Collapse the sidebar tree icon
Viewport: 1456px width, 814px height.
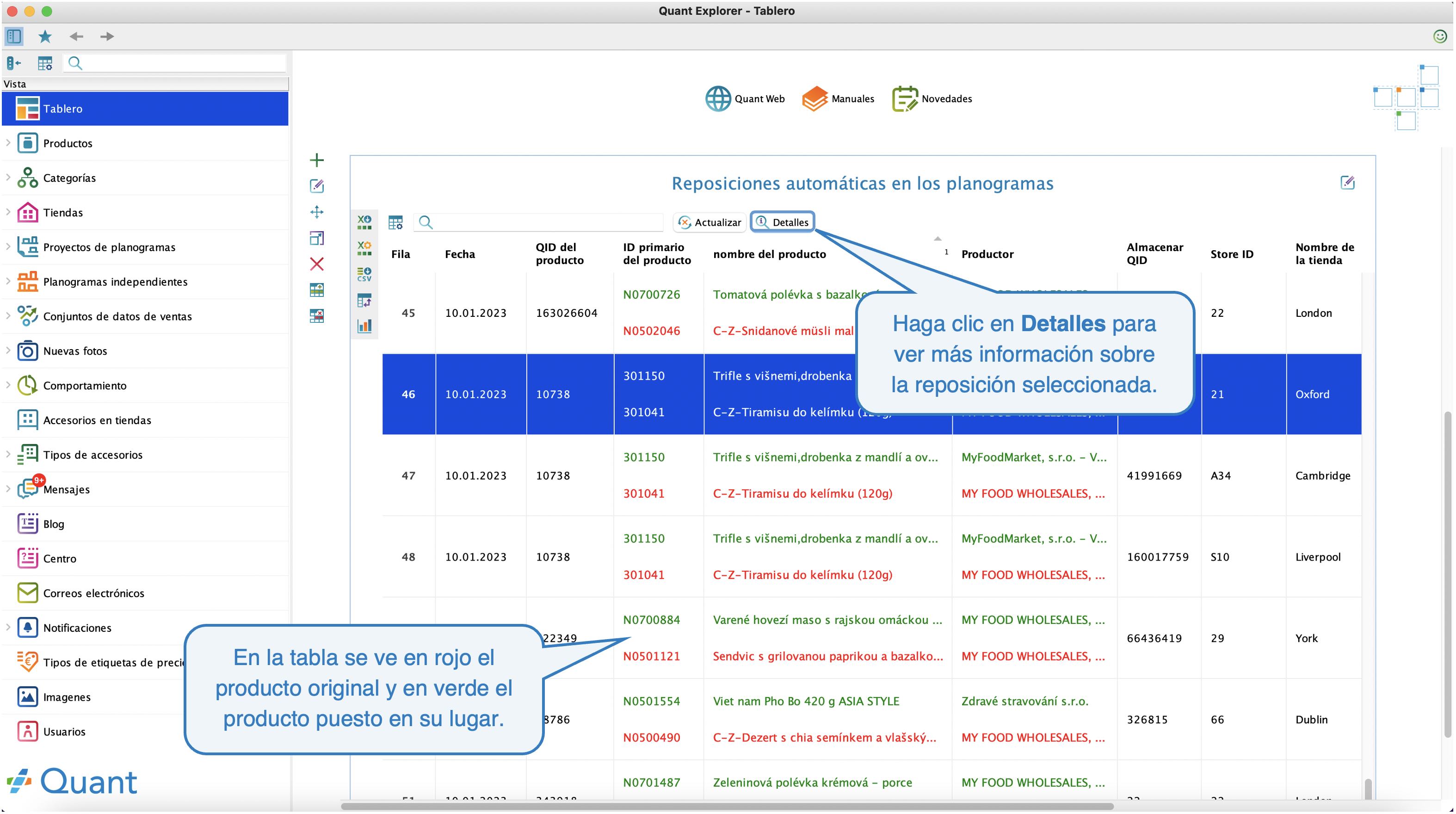(14, 63)
